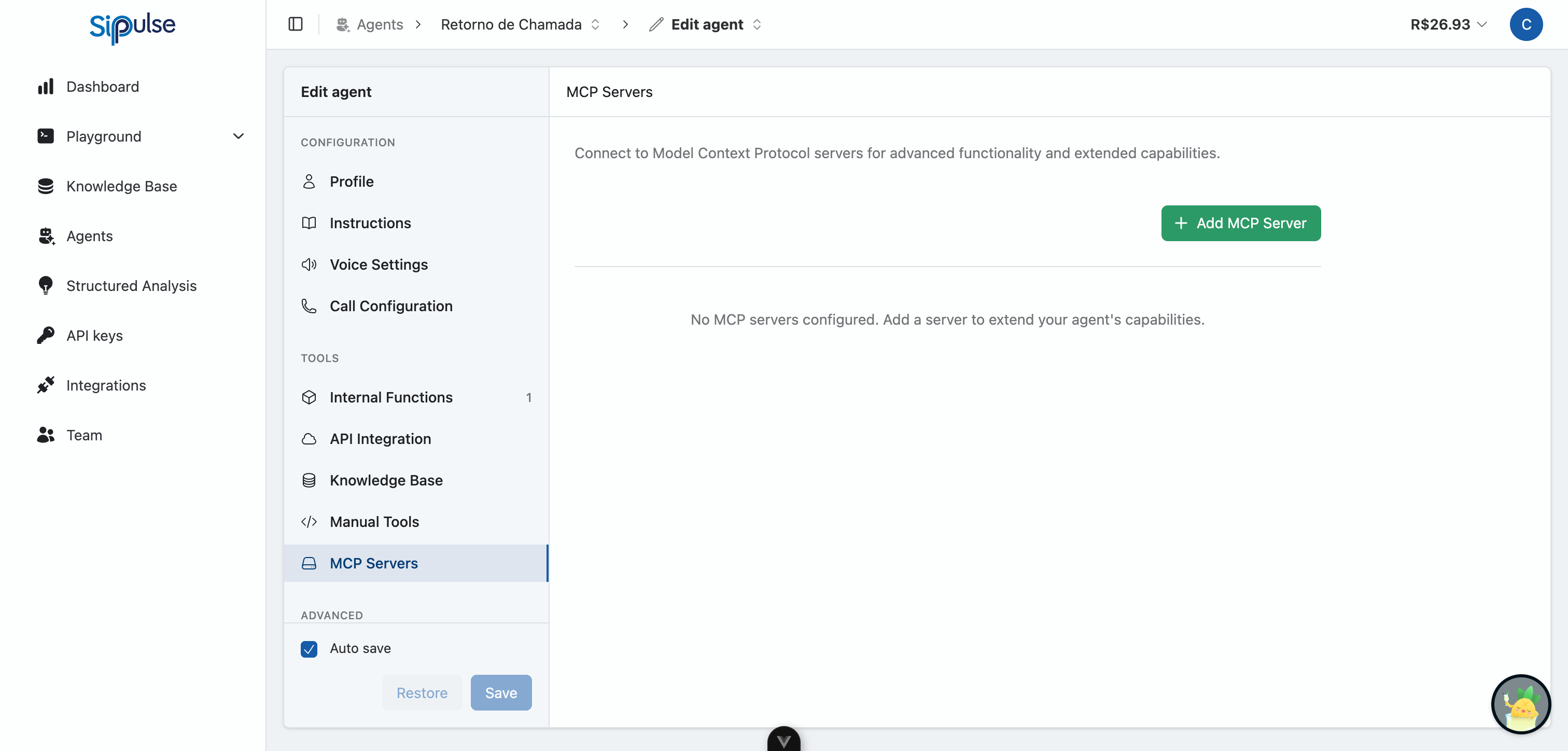The image size is (1568, 751).
Task: Open the R$26.93 balance dropdown
Action: coord(1448,24)
